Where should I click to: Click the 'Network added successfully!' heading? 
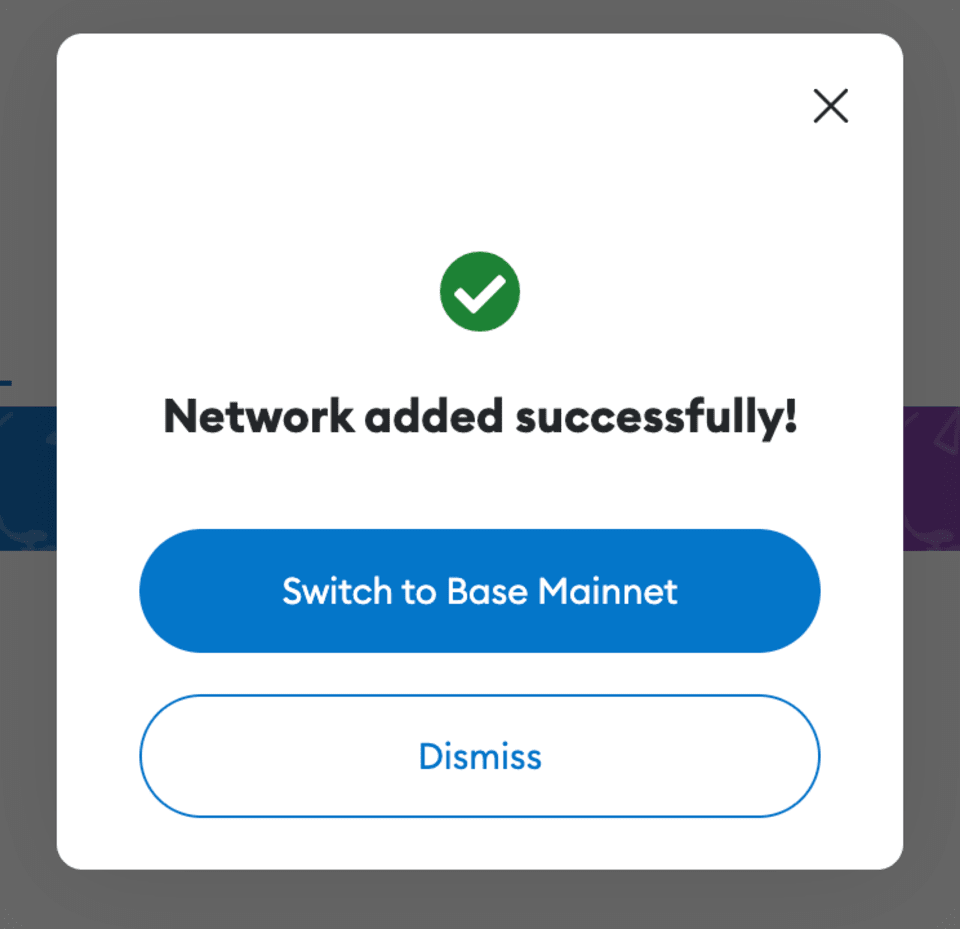coord(480,416)
